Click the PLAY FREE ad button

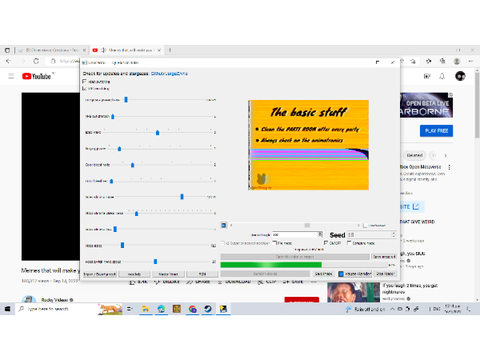(x=436, y=131)
